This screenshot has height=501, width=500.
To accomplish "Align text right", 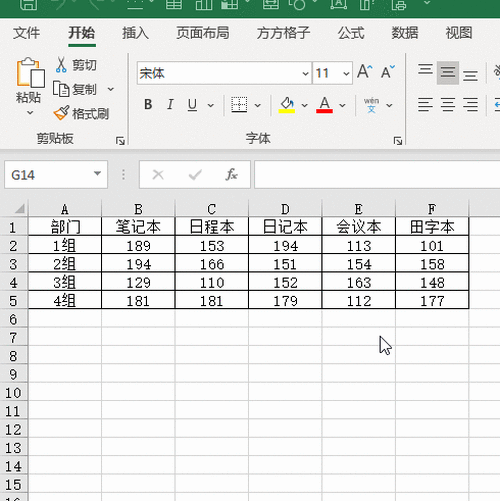I will point(470,105).
